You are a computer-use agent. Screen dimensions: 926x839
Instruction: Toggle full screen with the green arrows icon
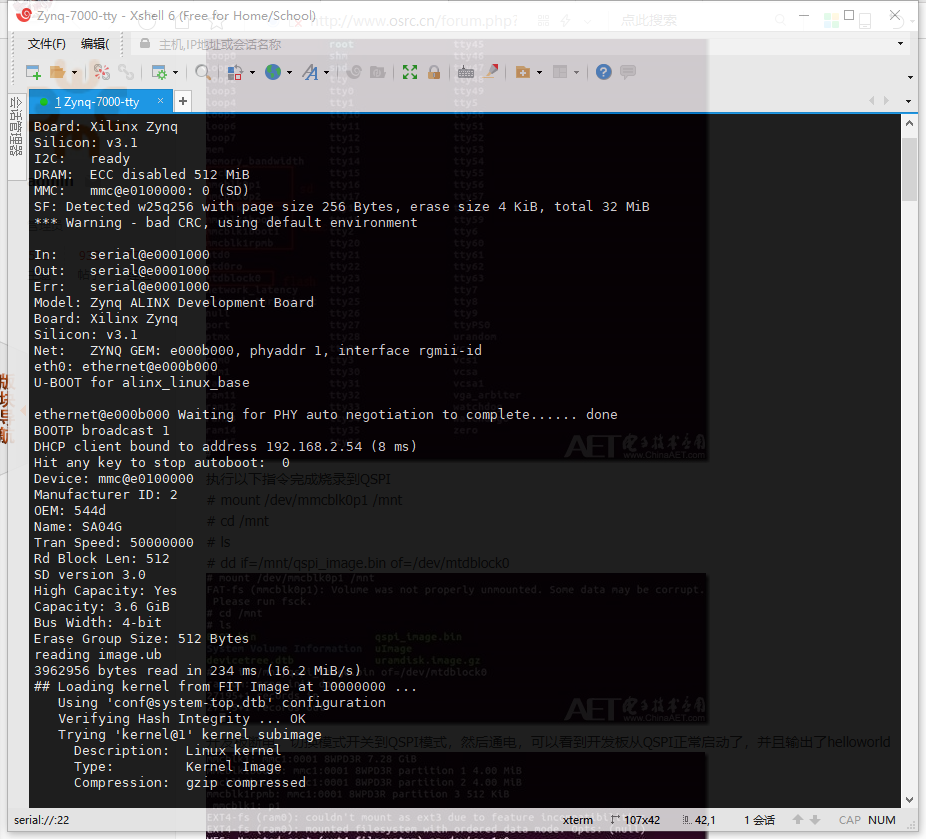pyautogui.click(x=408, y=72)
